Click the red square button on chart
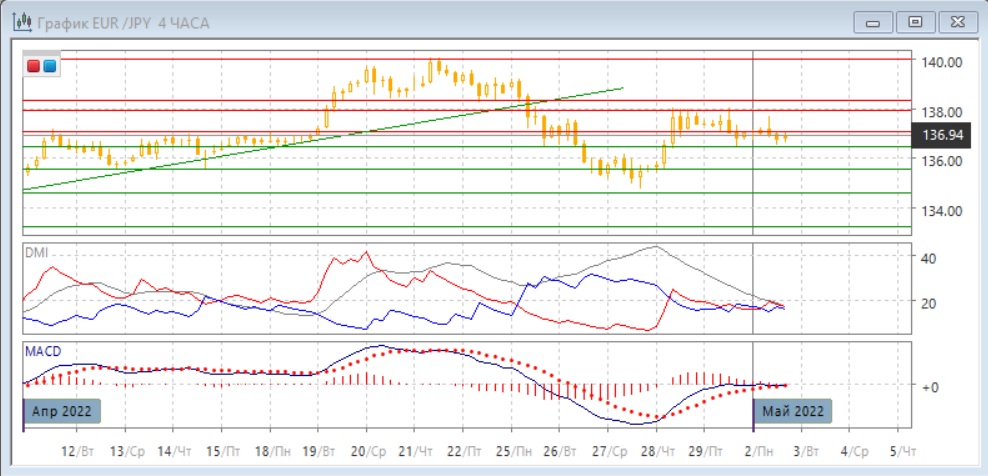This screenshot has height=476, width=988. 33,66
